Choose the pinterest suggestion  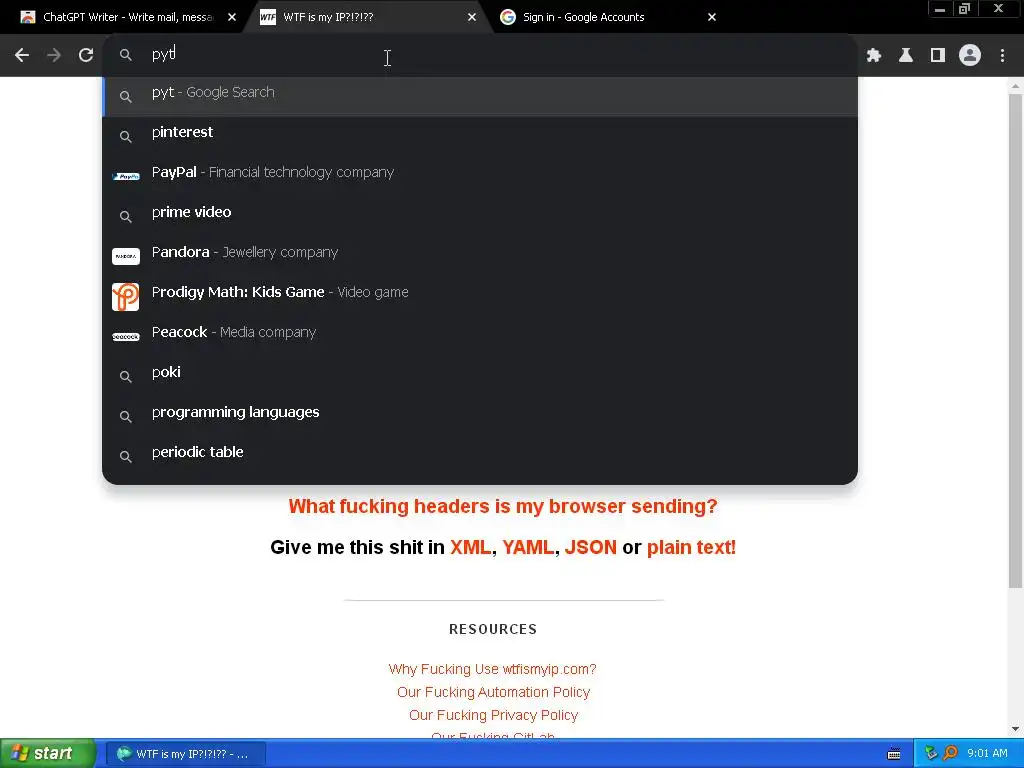480,136
